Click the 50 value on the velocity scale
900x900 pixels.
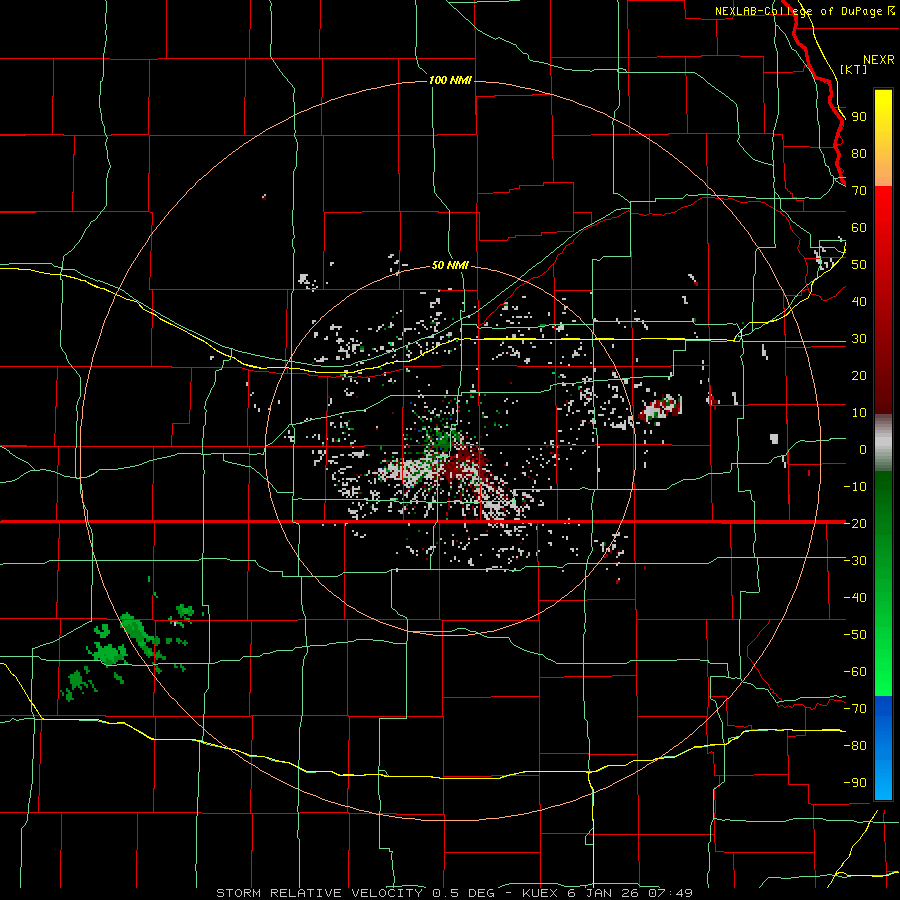point(859,265)
